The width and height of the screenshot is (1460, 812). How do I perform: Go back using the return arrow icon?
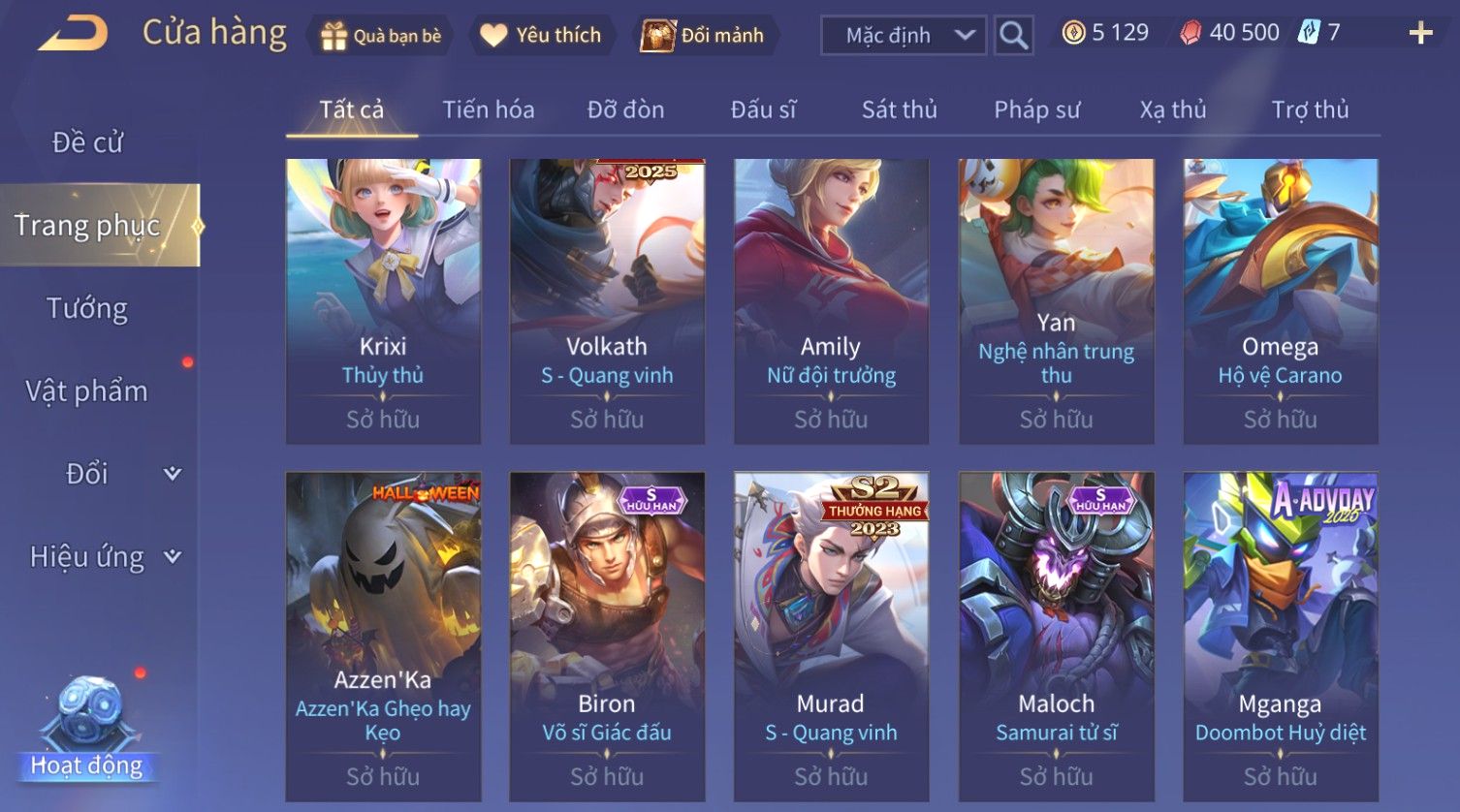click(72, 34)
